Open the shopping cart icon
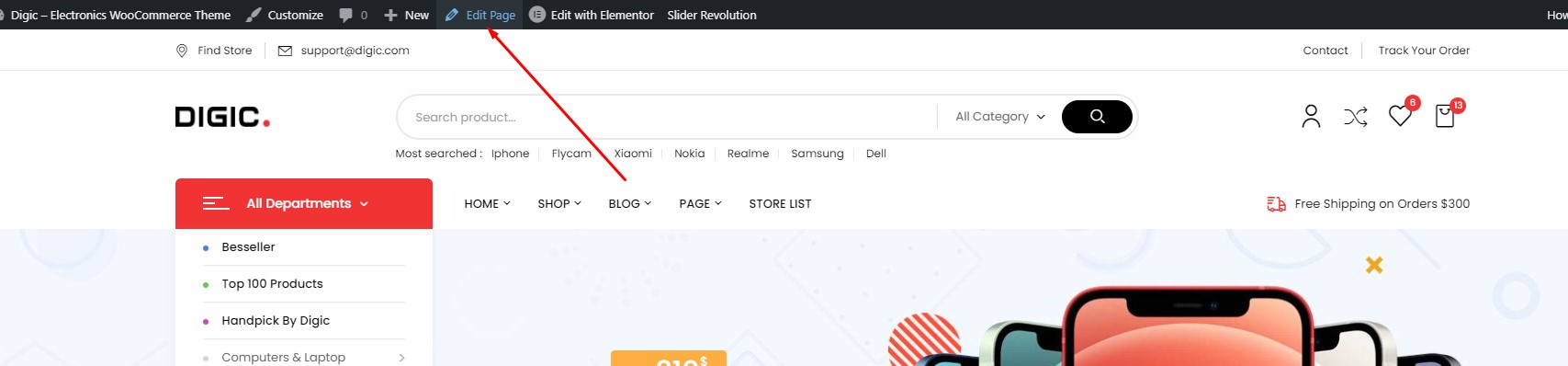Image resolution: width=1568 pixels, height=366 pixels. (1445, 116)
